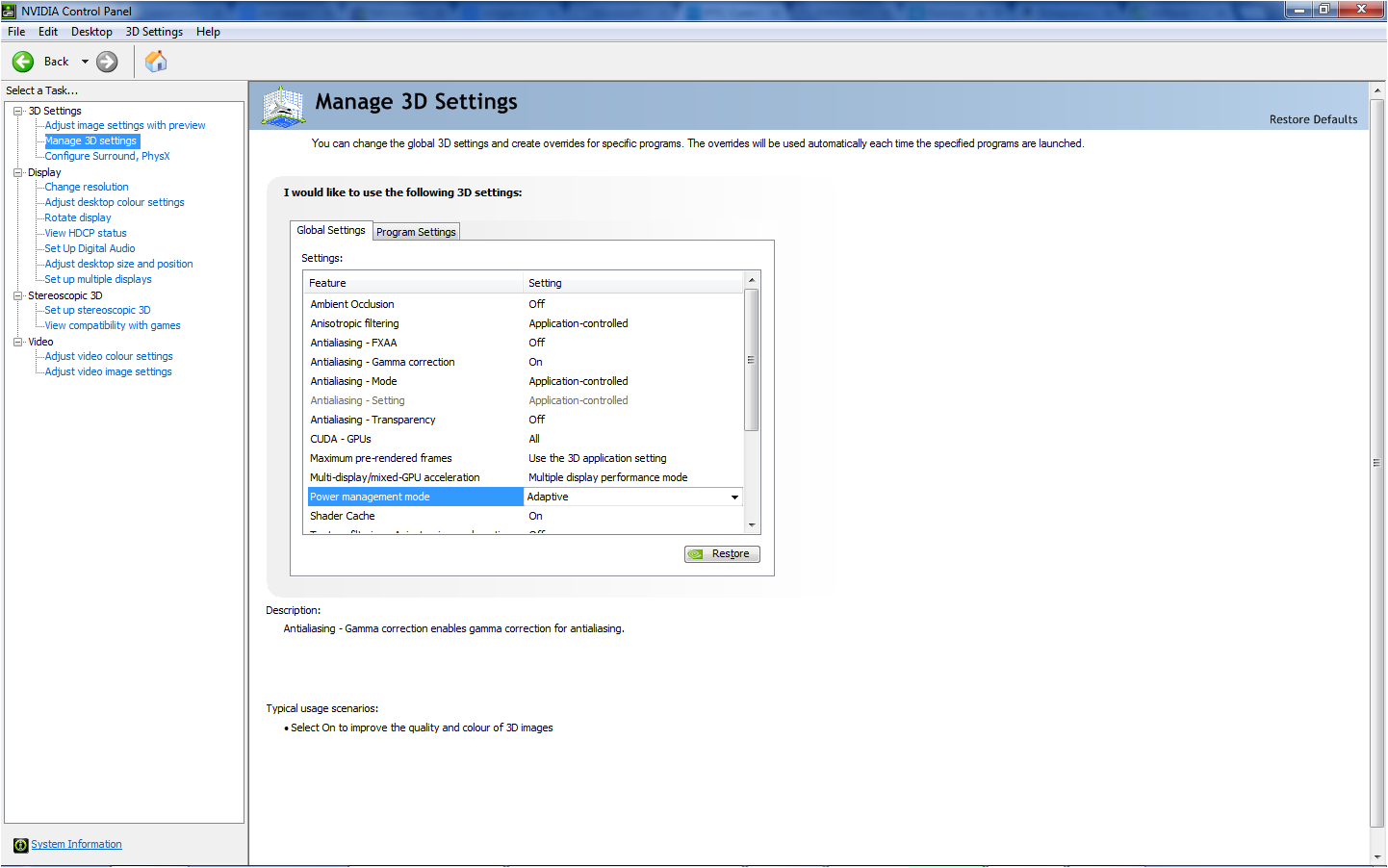Open the Edit menu
Viewport: 1388px width, 868px height.
click(48, 32)
